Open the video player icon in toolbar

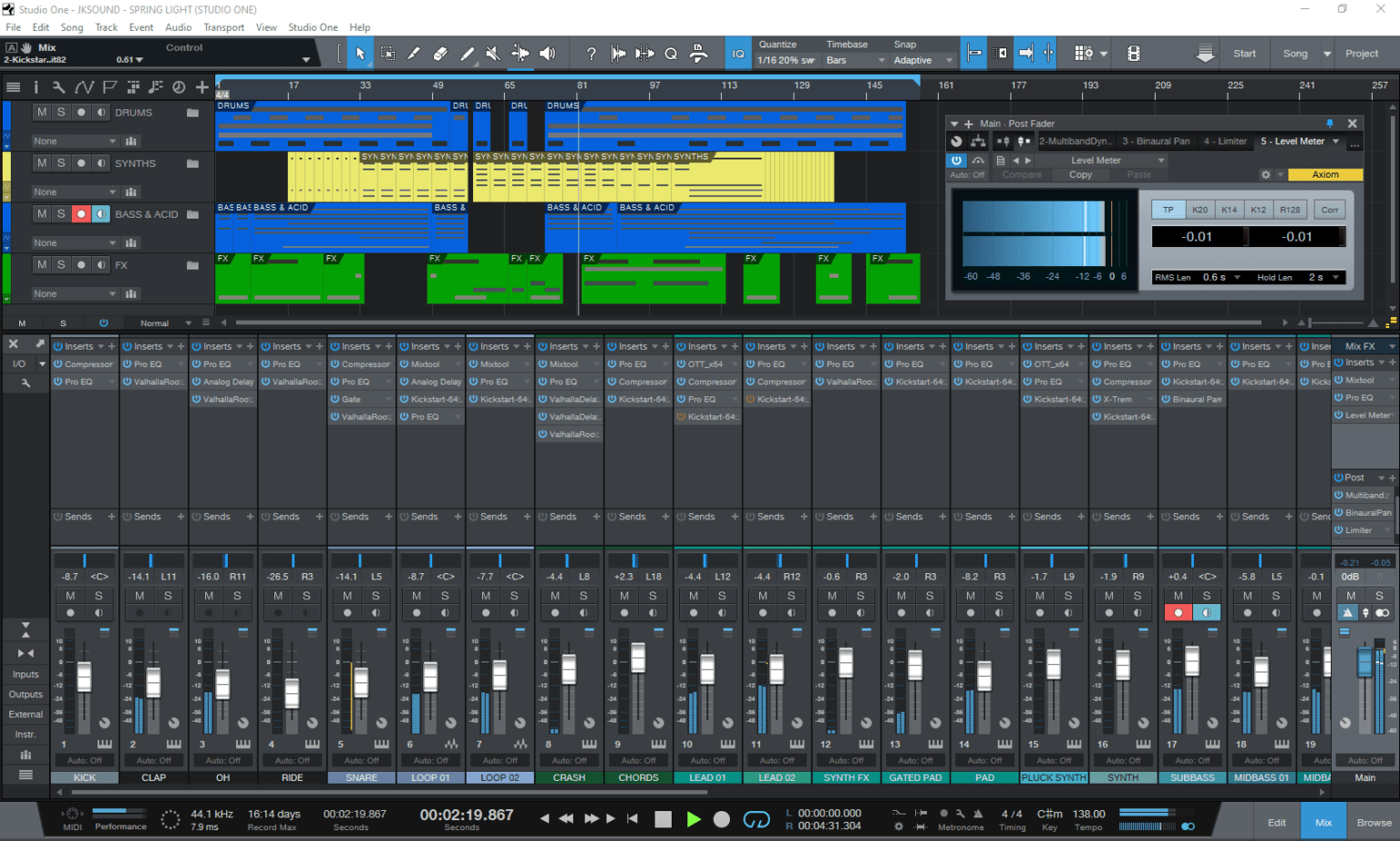[x=1134, y=54]
